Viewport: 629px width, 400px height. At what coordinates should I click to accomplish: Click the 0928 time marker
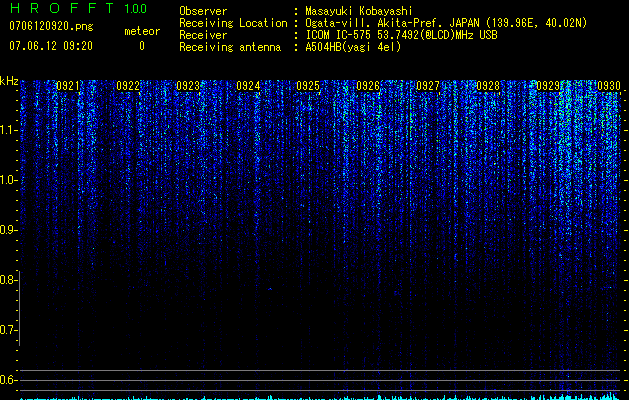coord(488,86)
